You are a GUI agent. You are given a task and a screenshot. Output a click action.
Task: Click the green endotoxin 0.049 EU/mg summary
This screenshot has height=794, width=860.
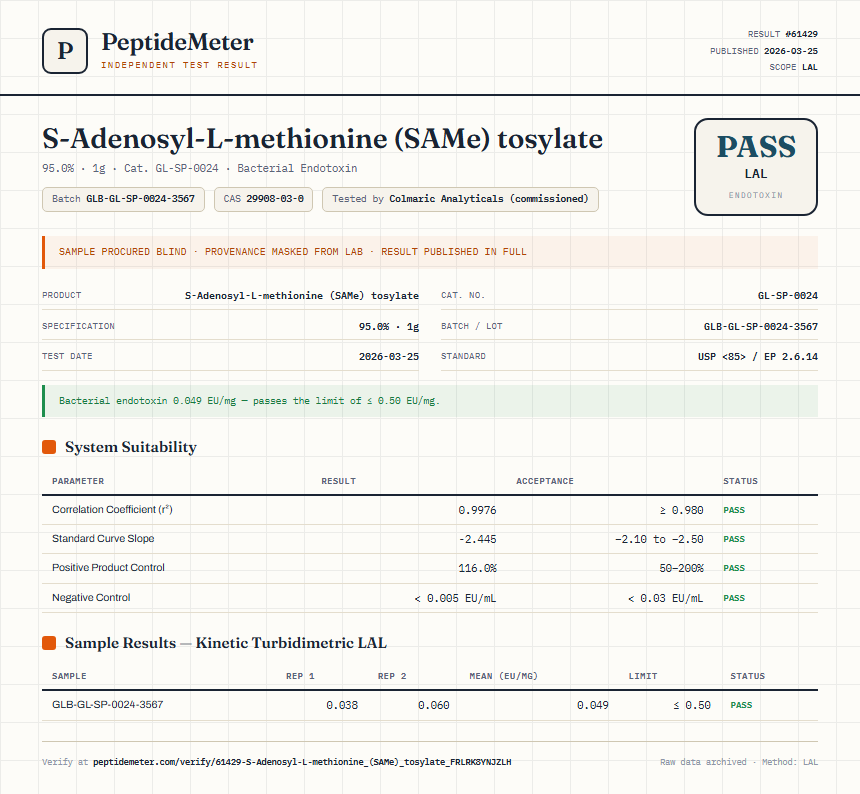430,401
